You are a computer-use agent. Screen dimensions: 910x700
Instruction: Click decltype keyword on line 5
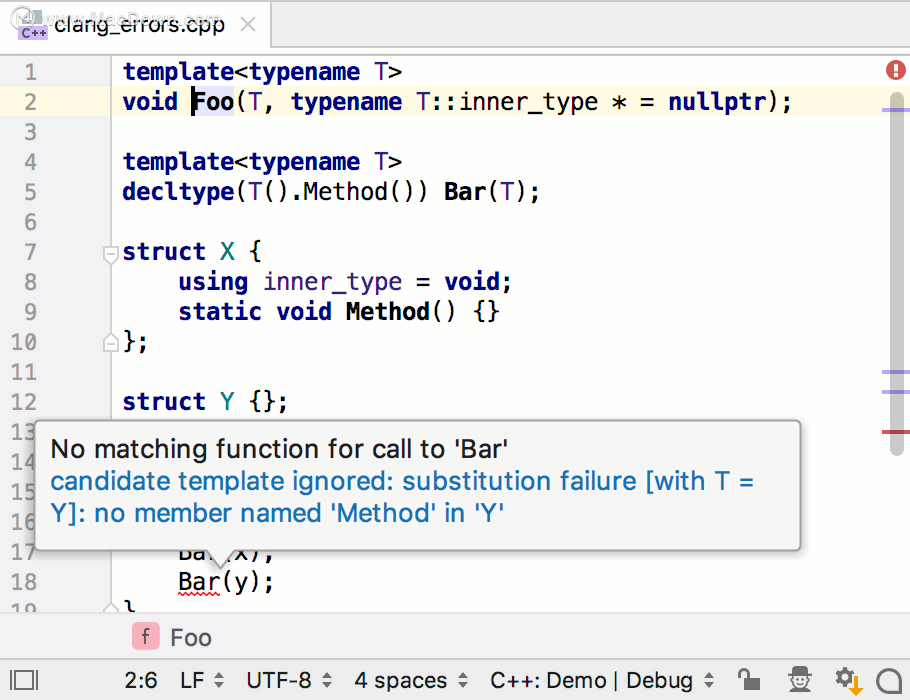[178, 192]
